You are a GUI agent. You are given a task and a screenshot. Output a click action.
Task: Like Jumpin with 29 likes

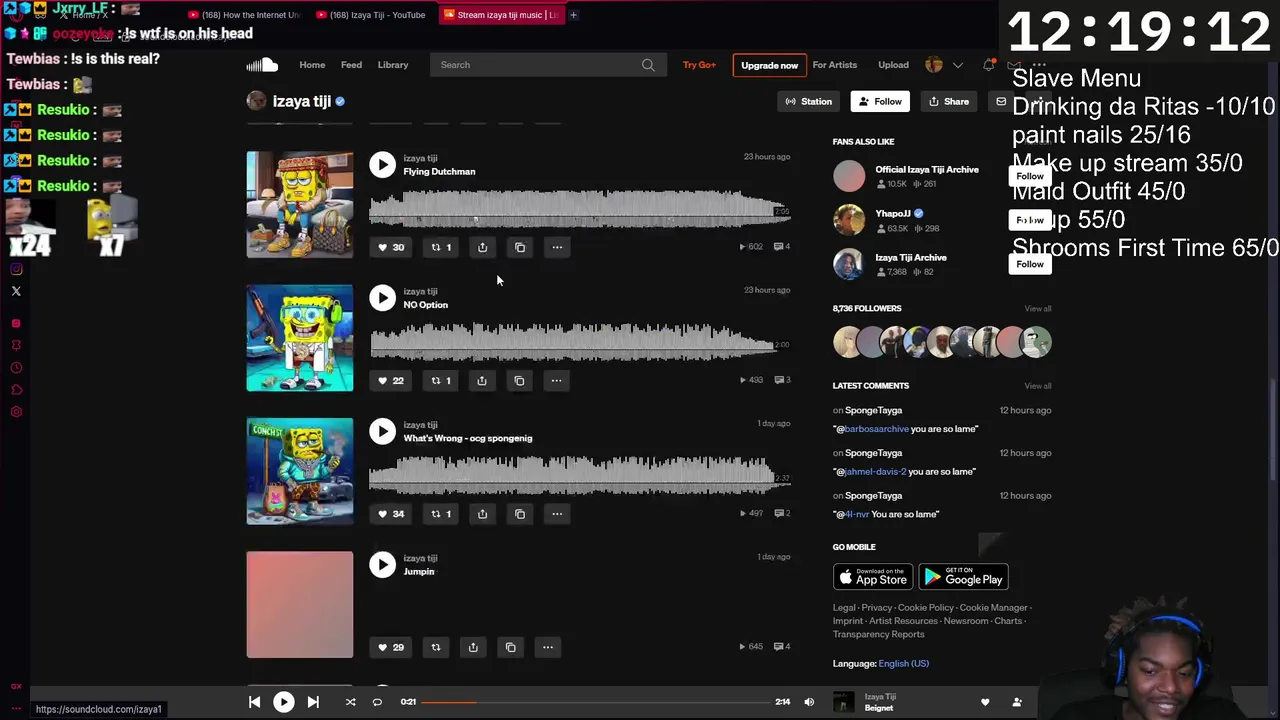391,647
